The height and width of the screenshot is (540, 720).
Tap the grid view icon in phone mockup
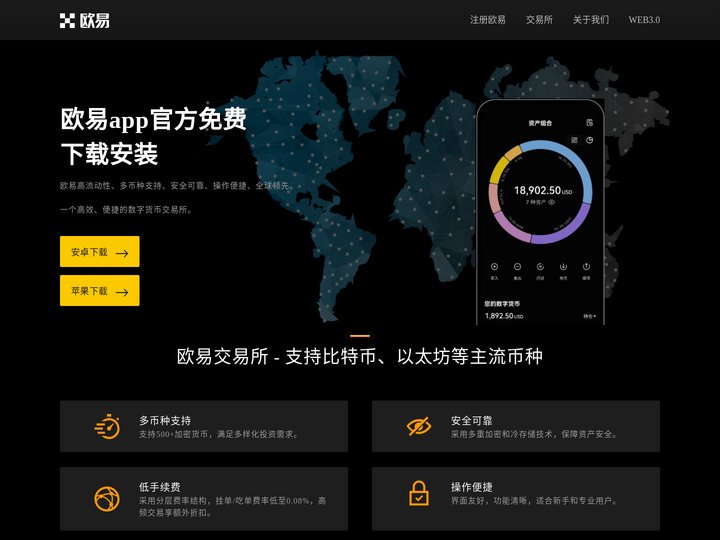tap(574, 140)
